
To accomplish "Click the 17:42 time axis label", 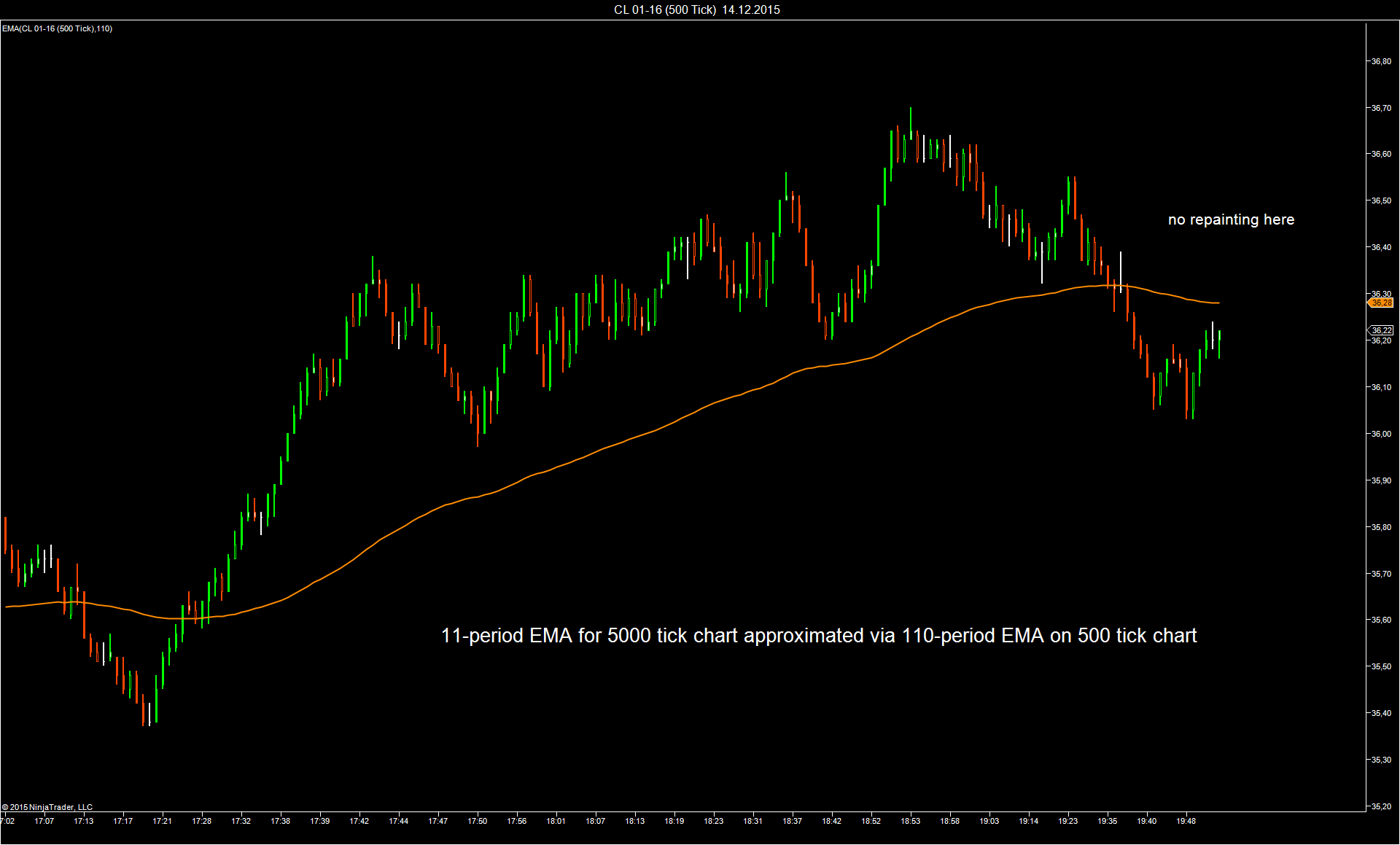I will pos(359,821).
